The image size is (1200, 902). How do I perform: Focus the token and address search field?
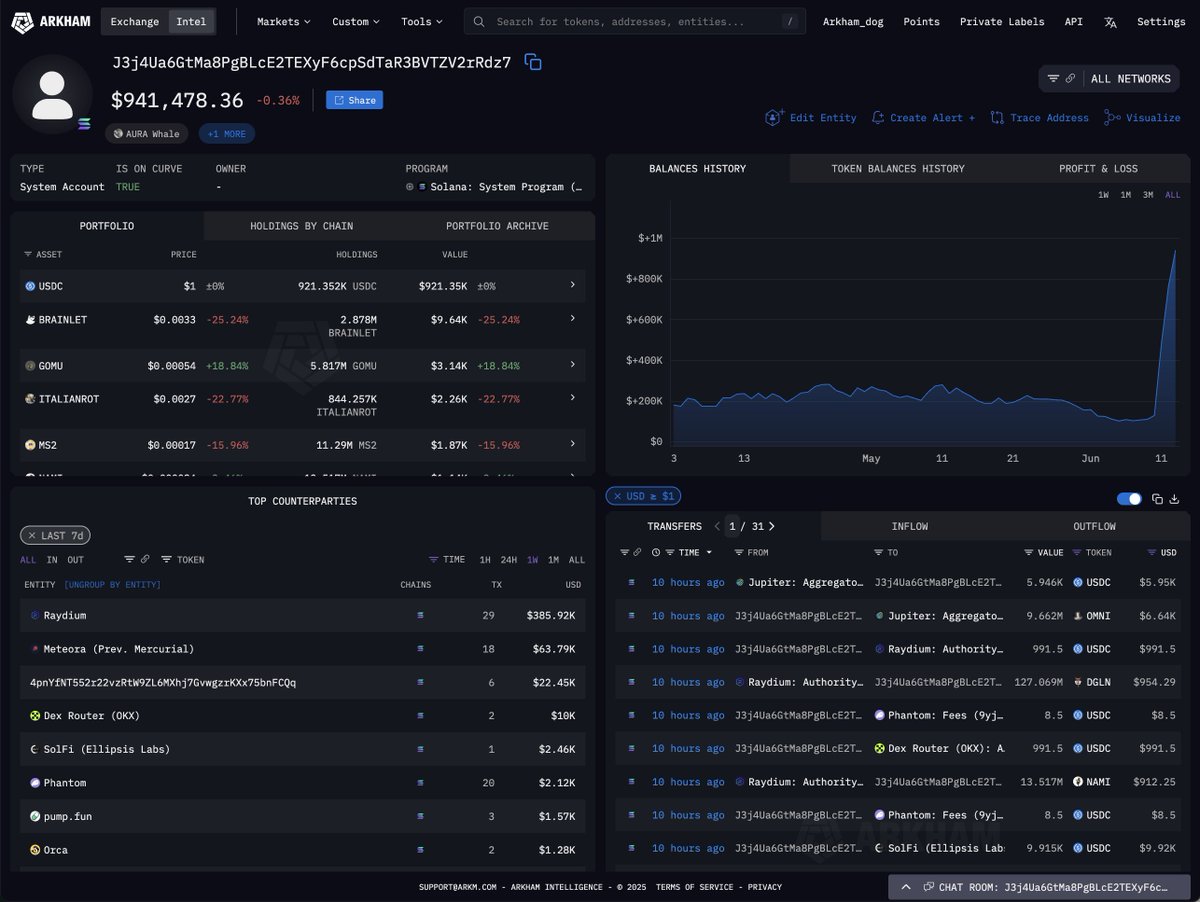tap(635, 22)
